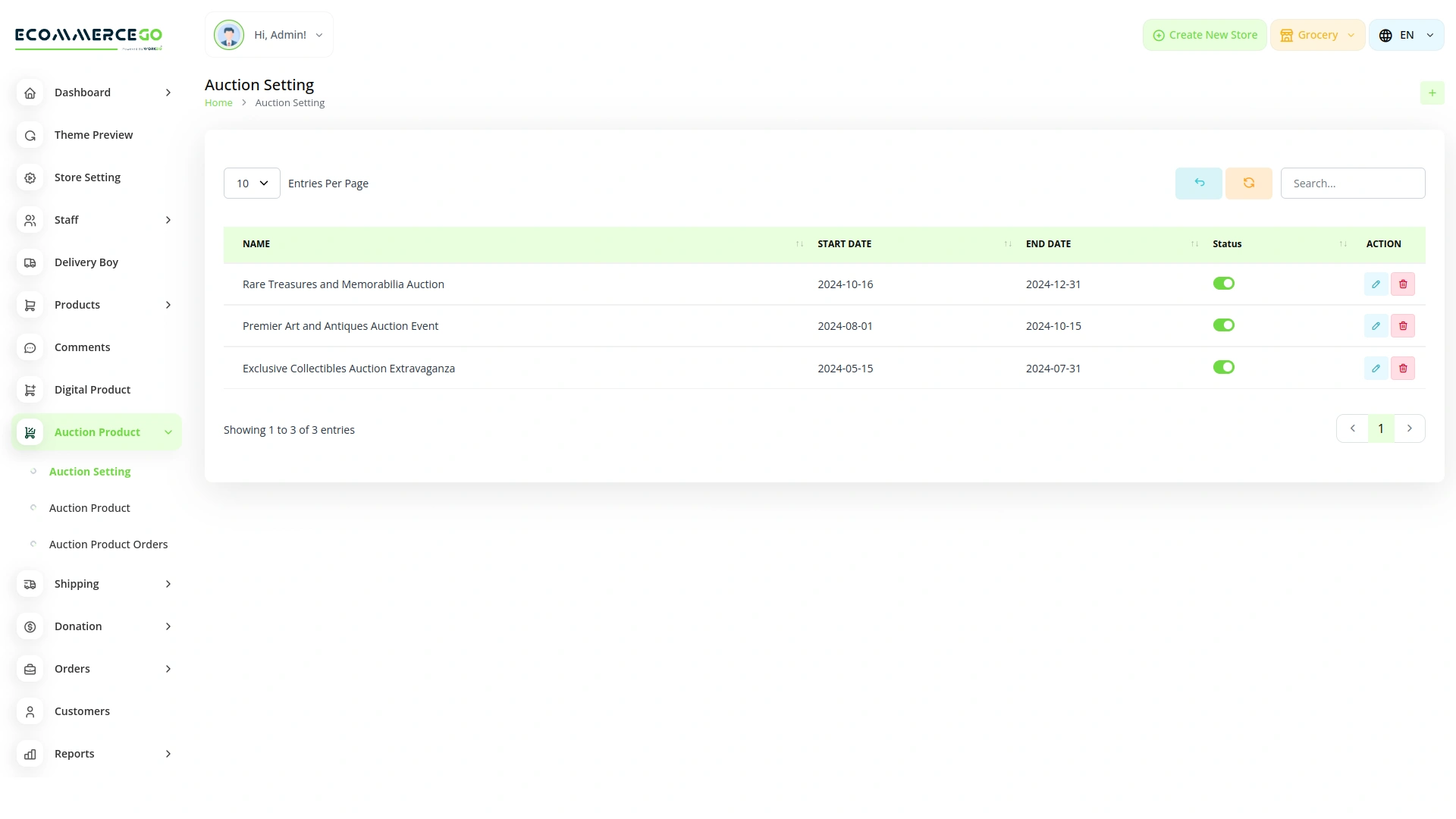Click the plus icon to add auction setting

tap(1432, 93)
